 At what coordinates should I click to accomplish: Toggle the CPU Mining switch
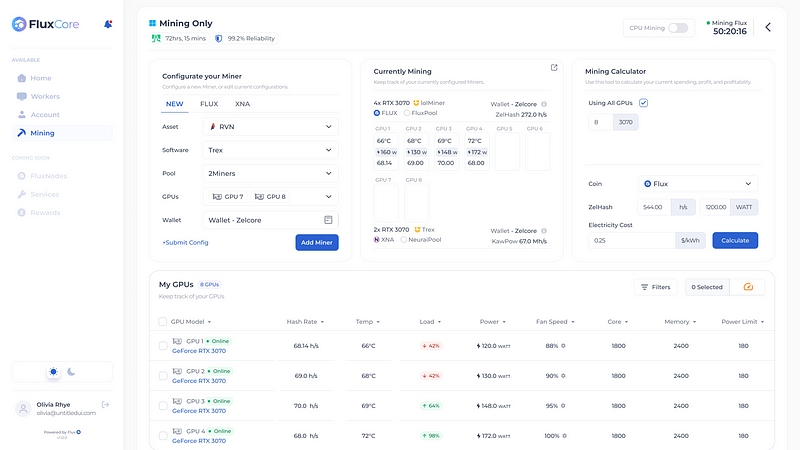point(678,28)
